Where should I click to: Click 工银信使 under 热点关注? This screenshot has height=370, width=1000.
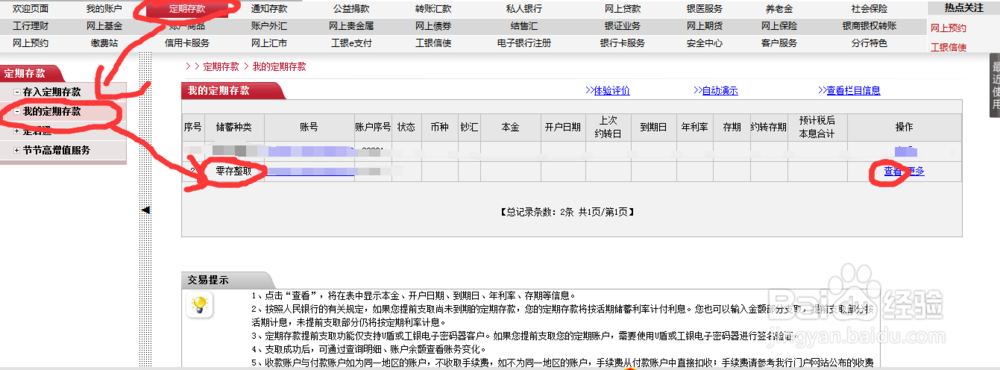click(948, 47)
